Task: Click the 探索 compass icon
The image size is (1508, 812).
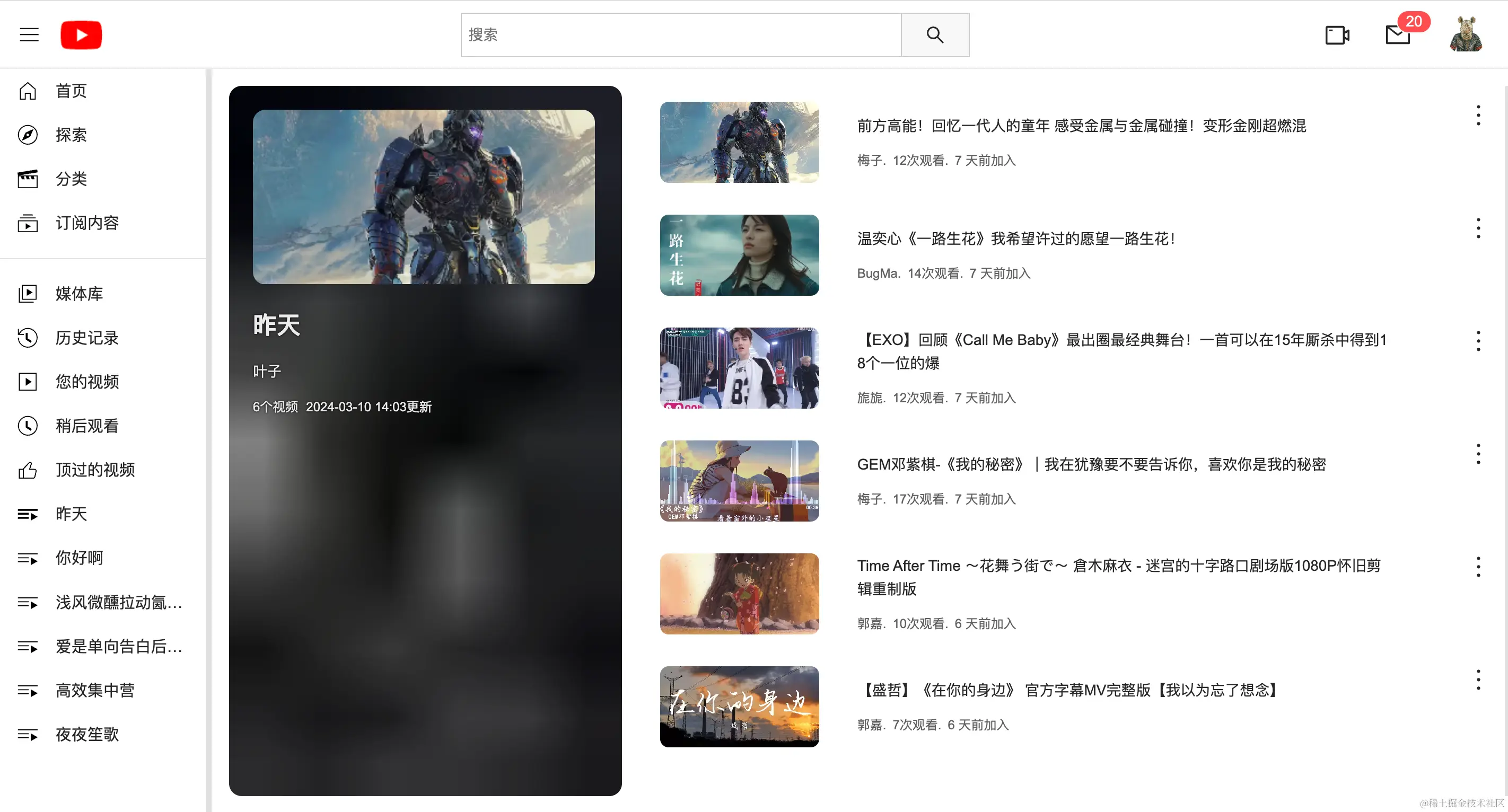Action: click(x=28, y=135)
